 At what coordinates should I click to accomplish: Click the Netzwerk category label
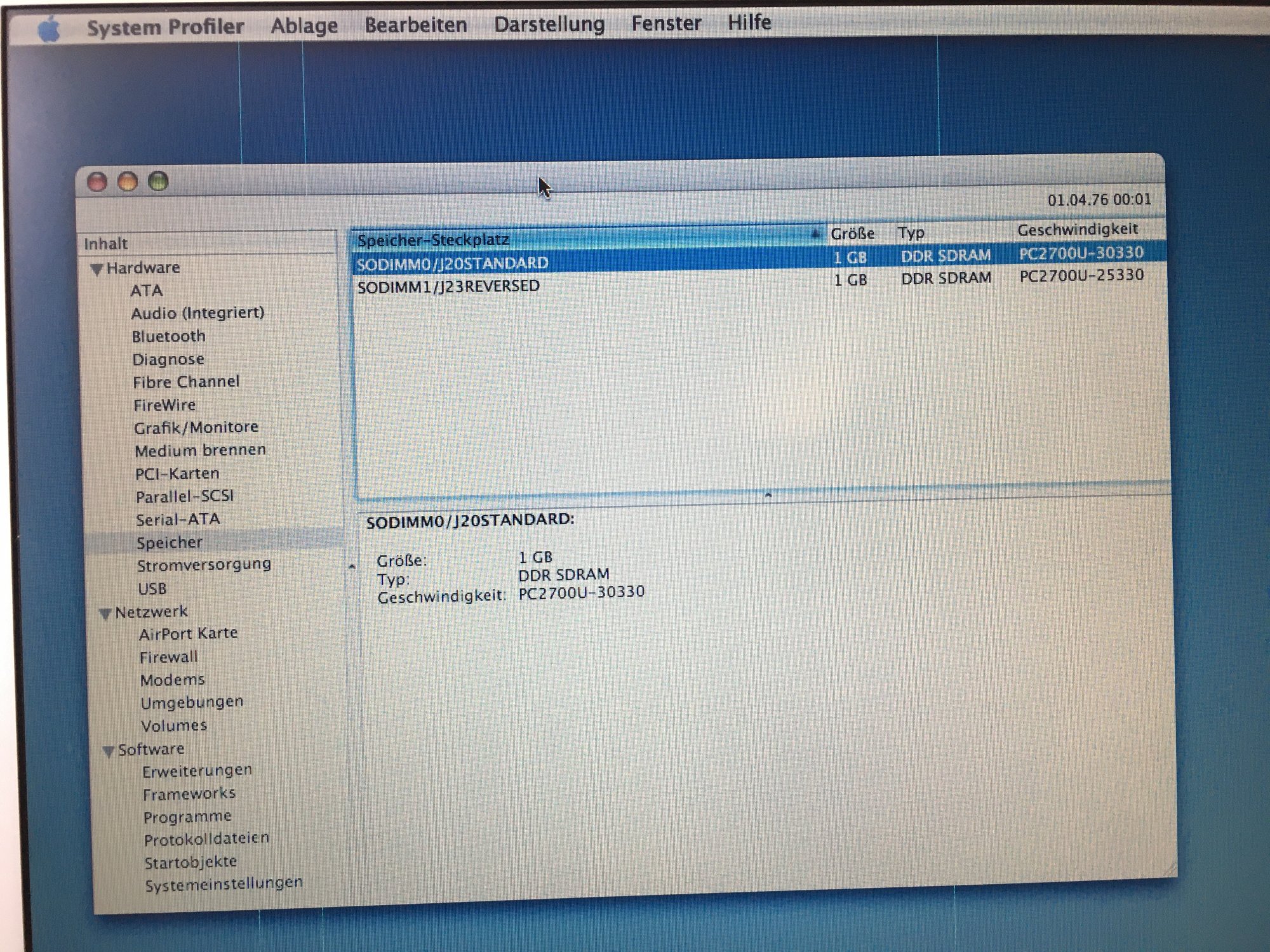151,612
